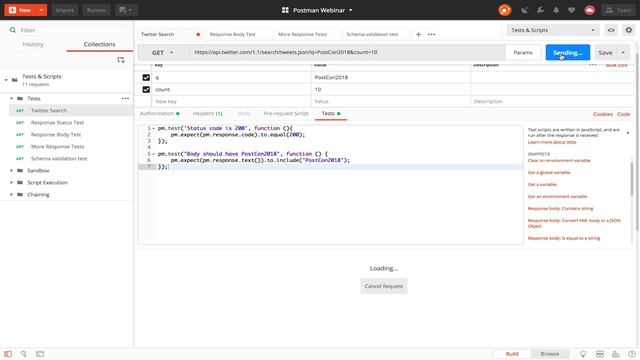Switch to History tab
Screen dimensions: 640x360
tap(33, 44)
